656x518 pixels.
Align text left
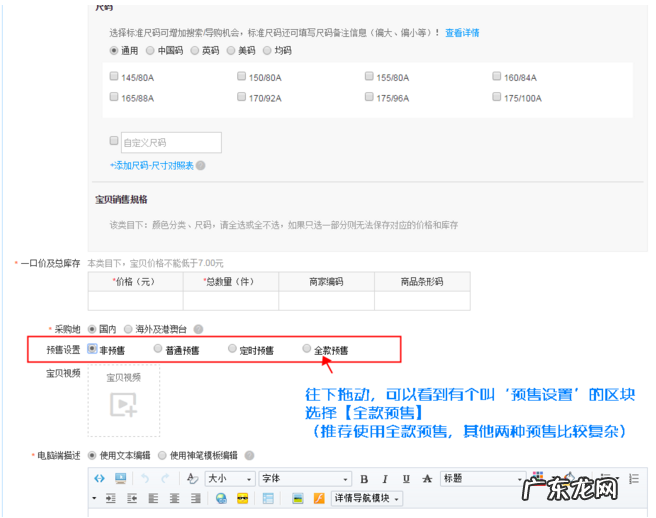coord(153,498)
